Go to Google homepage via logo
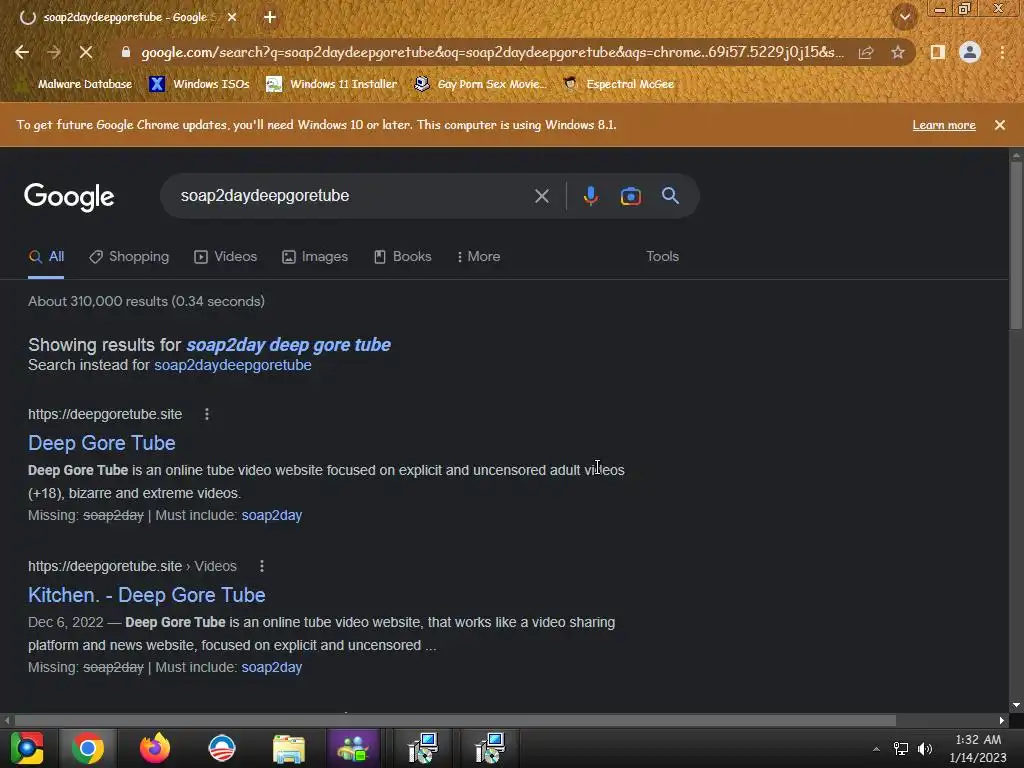 pos(69,197)
